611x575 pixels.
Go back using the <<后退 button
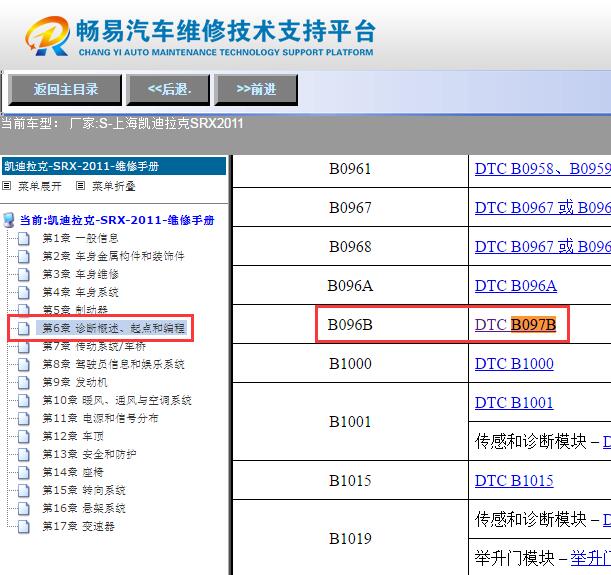click(168, 90)
